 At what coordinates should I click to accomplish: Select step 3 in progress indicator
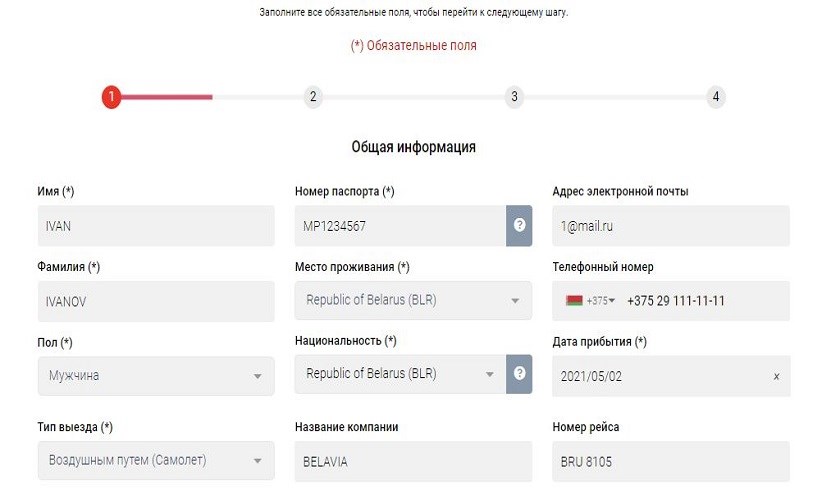click(x=514, y=97)
